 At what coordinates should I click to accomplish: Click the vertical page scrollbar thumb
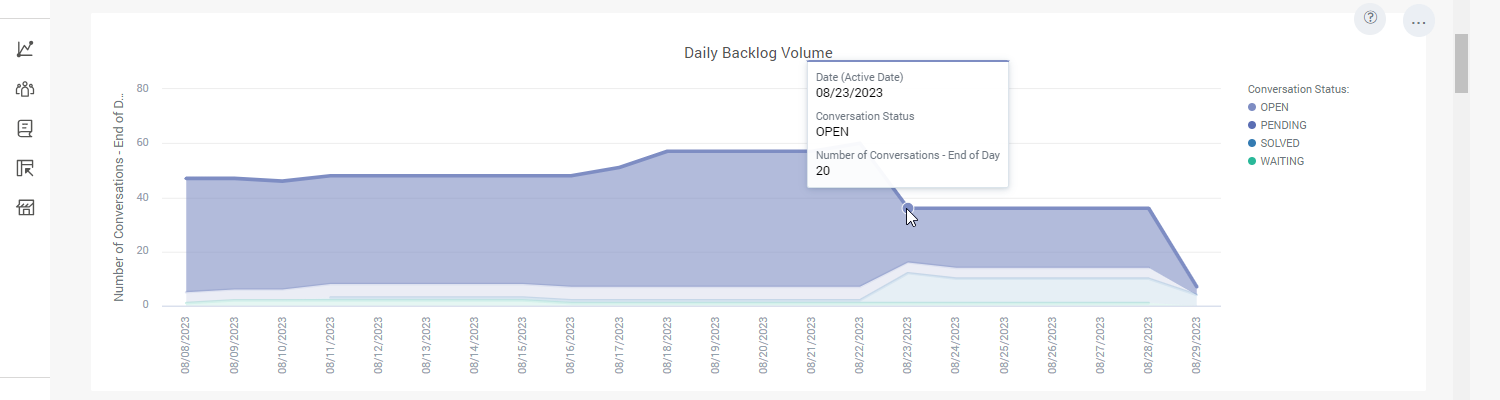pyautogui.click(x=1461, y=63)
